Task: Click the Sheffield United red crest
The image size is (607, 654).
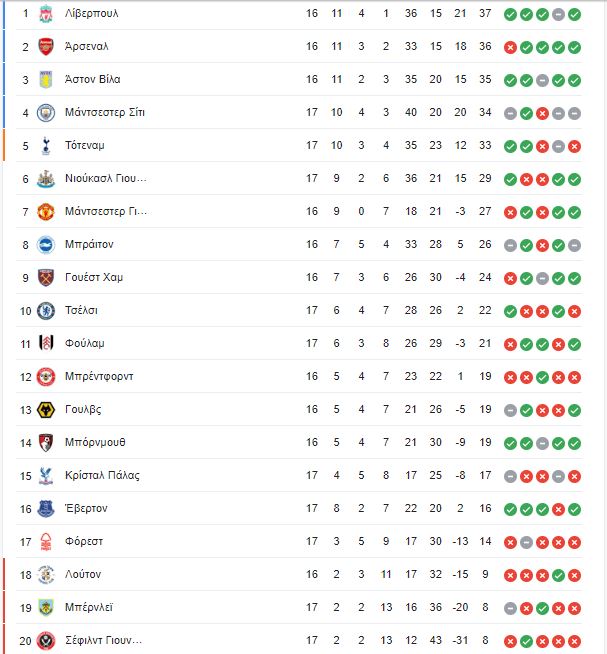Action: 46,641
